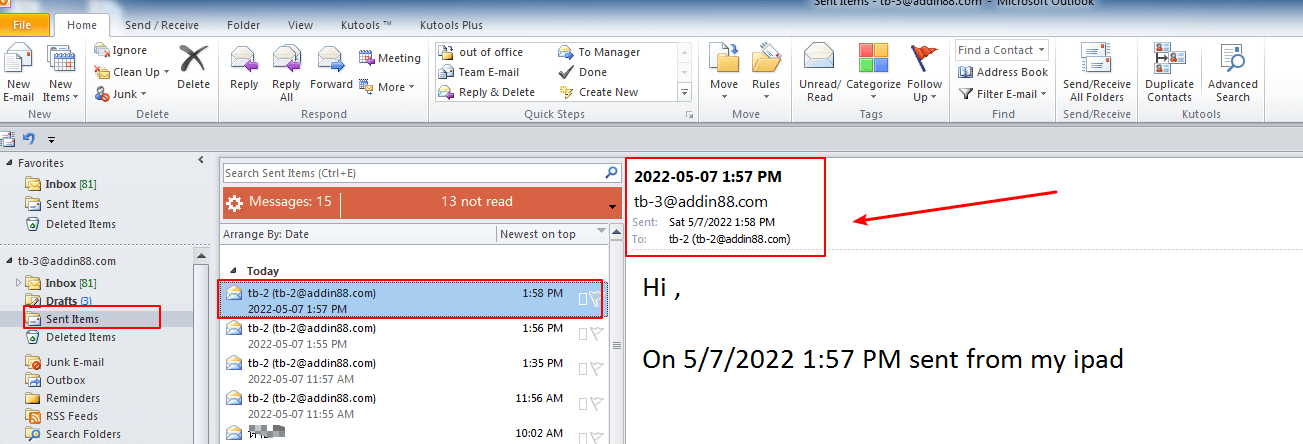Click Ignore conversation button

[122, 50]
